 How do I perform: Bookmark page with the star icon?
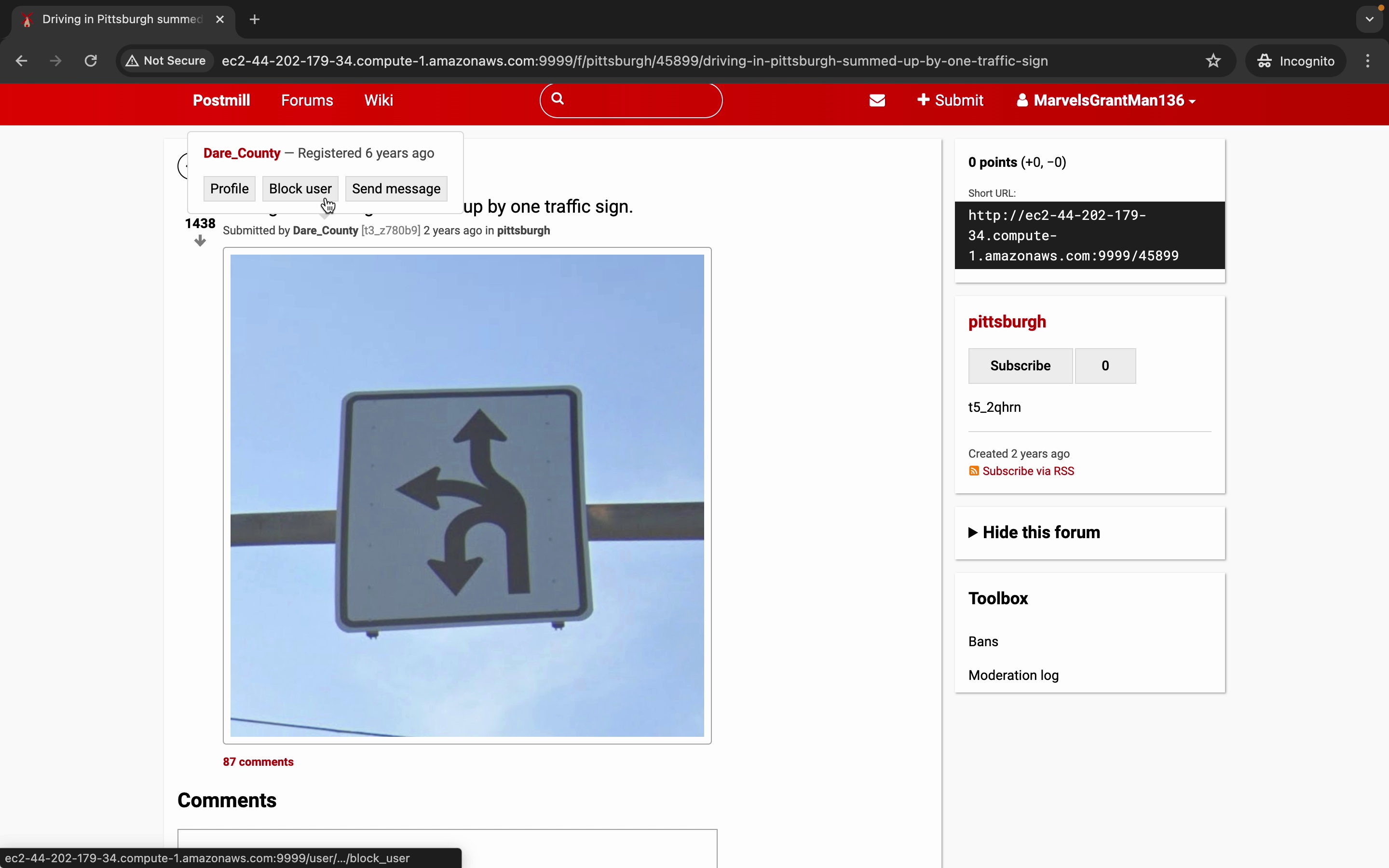(1213, 61)
